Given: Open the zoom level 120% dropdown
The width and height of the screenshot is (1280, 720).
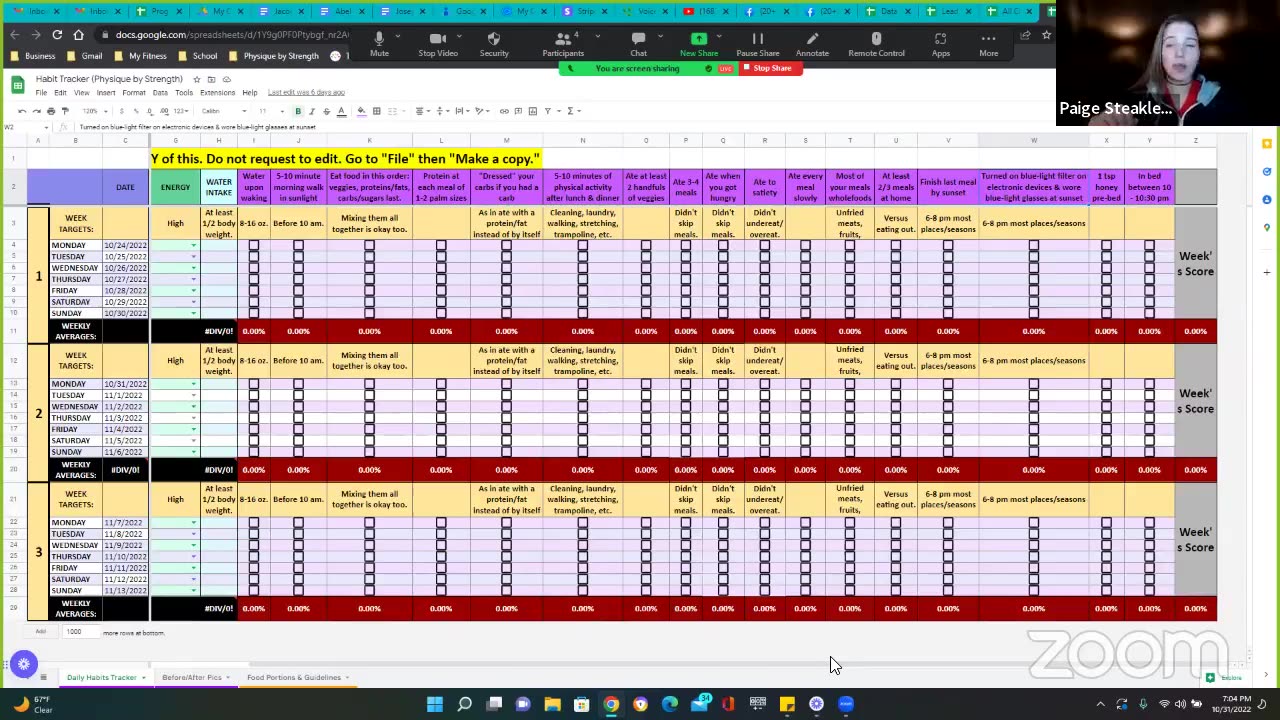Looking at the screenshot, I should 93,111.
